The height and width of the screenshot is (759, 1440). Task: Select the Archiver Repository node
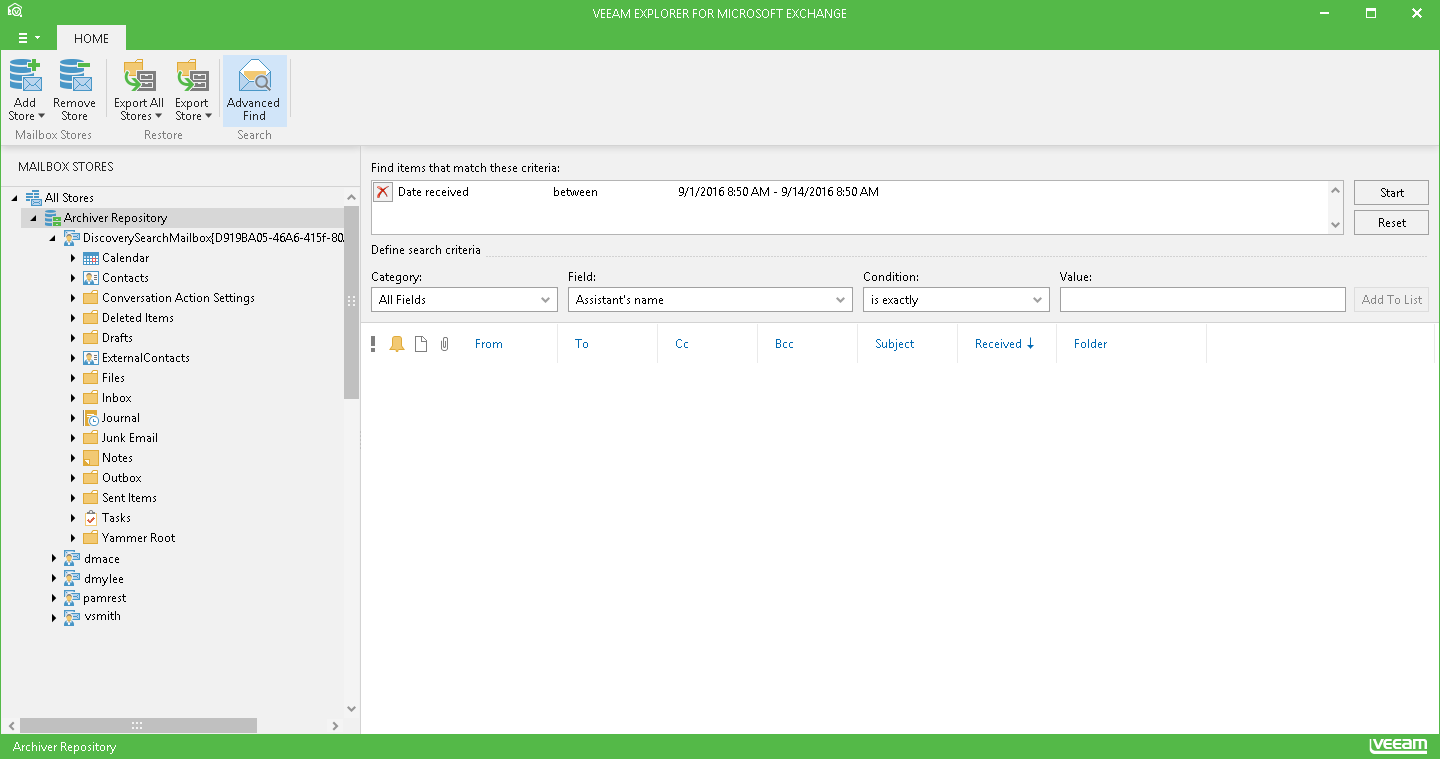point(115,218)
